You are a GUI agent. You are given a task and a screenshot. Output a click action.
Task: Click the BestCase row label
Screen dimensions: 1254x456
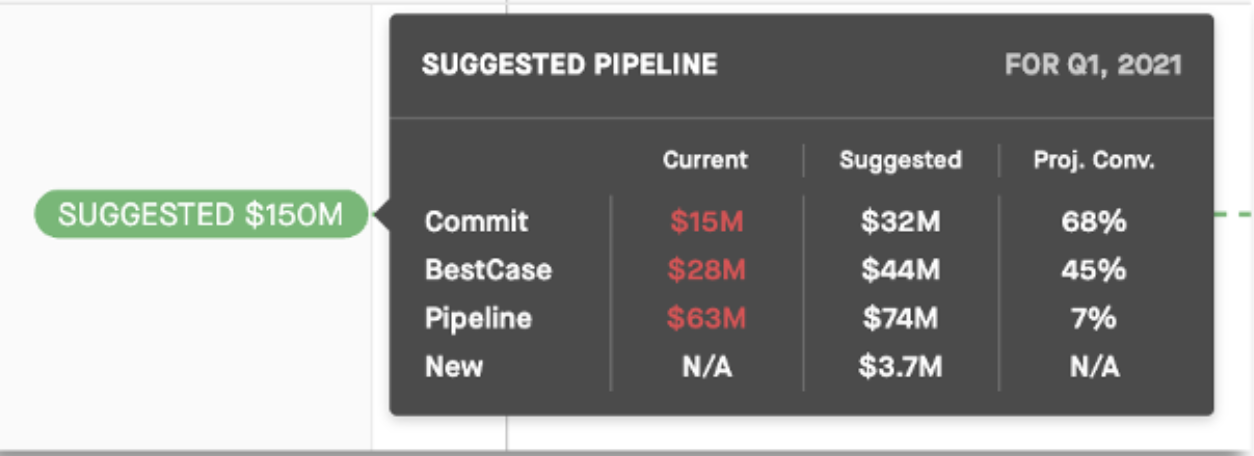[x=488, y=270]
